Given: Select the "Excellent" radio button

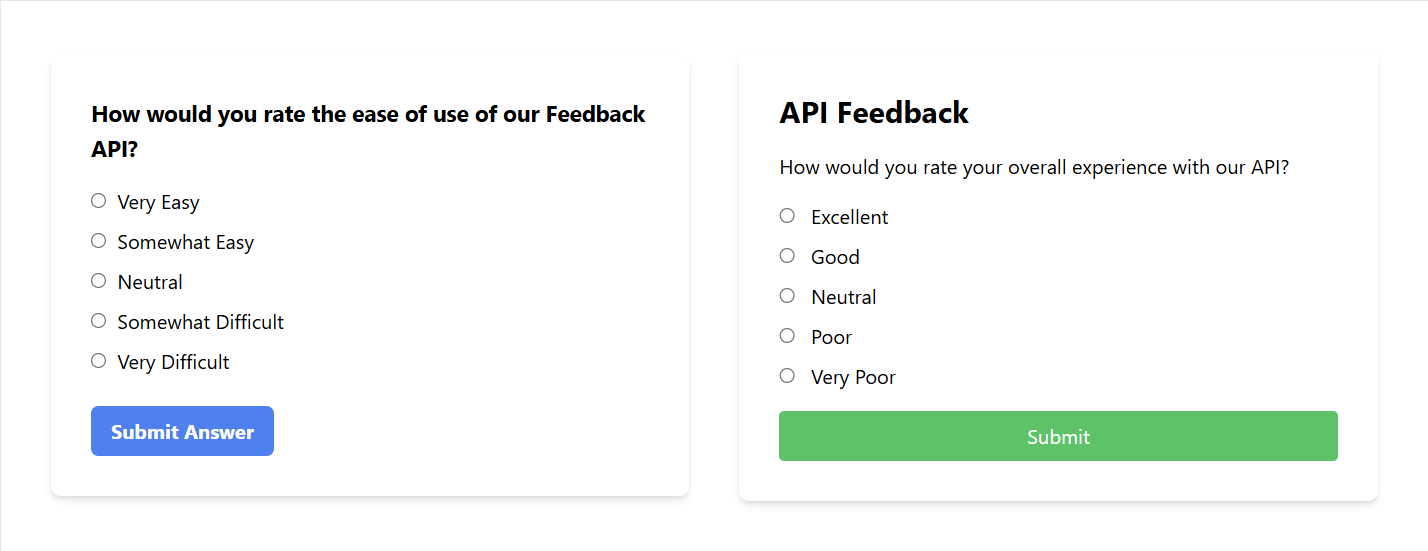Looking at the screenshot, I should [787, 216].
